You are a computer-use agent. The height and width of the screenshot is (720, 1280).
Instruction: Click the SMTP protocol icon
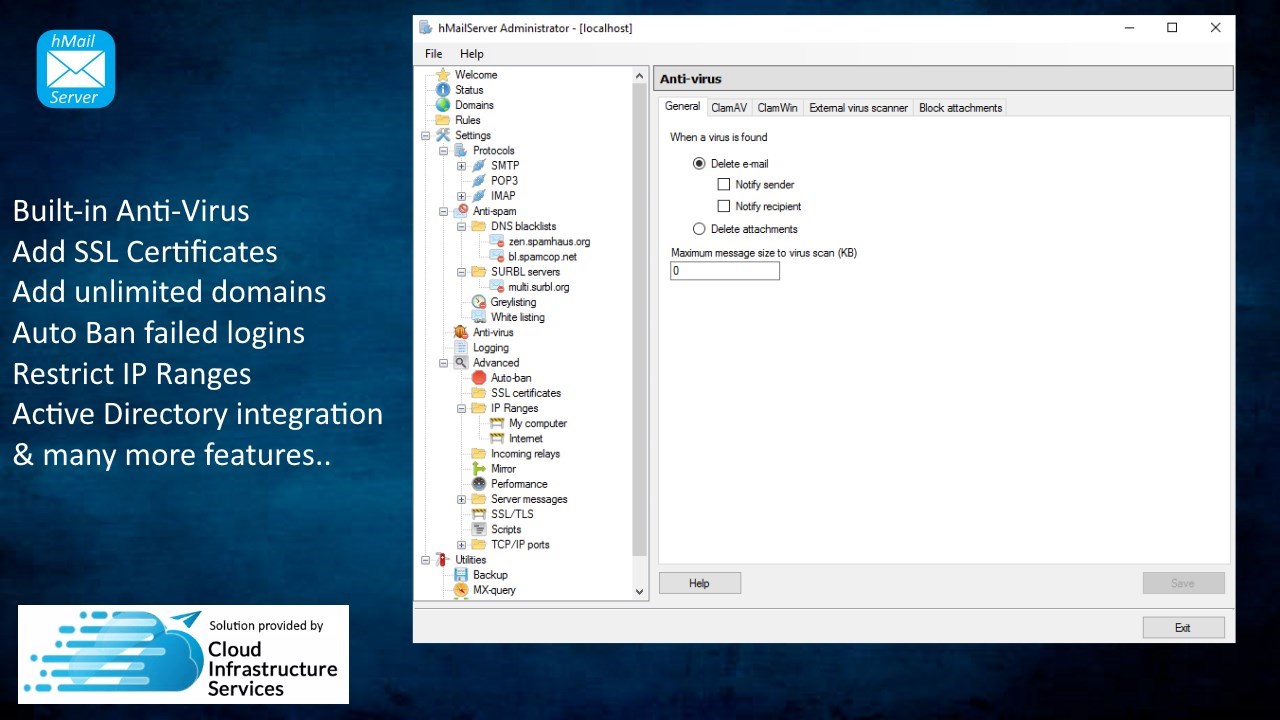[479, 166]
